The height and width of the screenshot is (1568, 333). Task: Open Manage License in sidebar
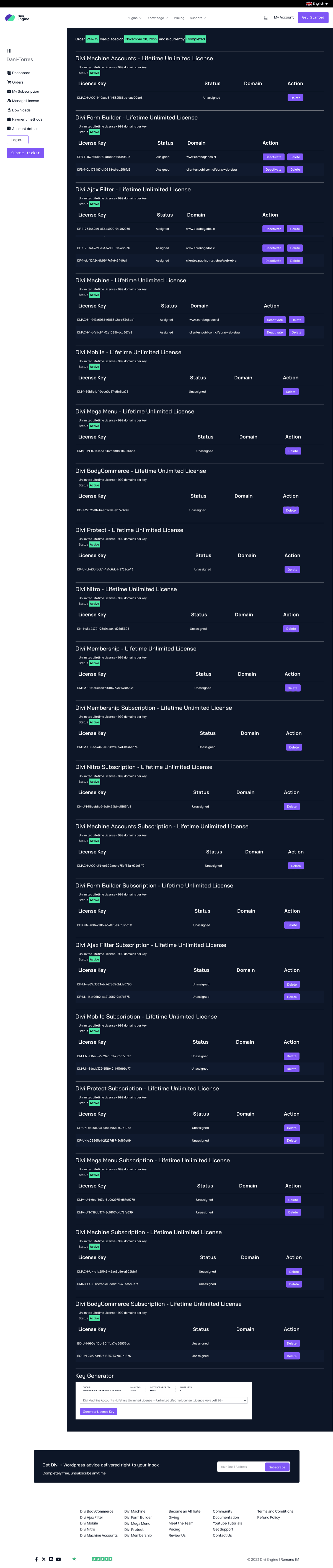pyautogui.click(x=25, y=101)
